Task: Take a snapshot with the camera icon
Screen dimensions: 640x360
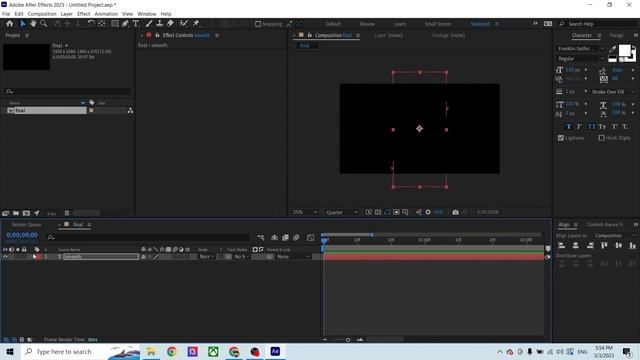Action: [456, 212]
